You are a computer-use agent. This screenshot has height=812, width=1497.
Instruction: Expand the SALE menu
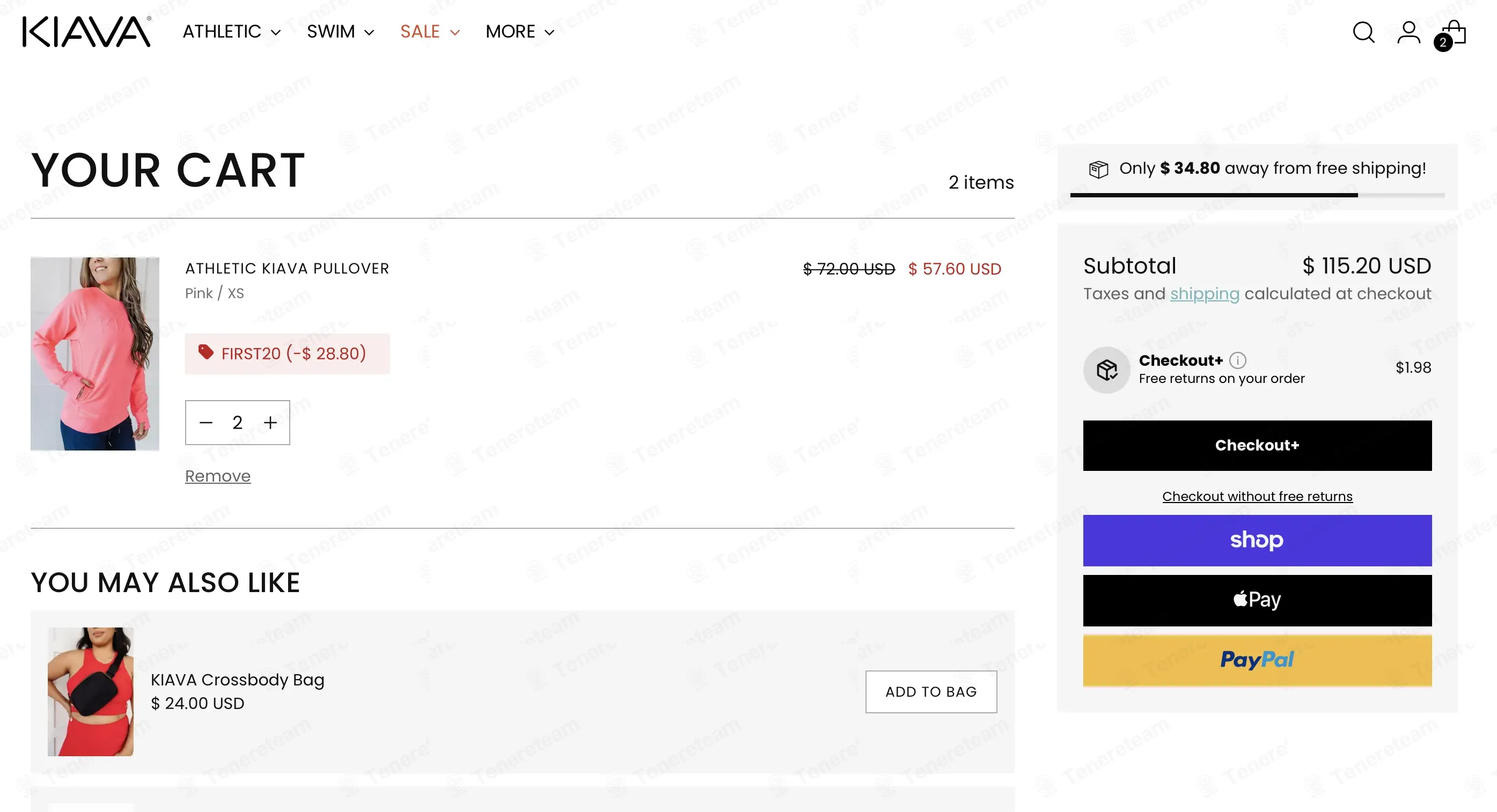(x=430, y=31)
